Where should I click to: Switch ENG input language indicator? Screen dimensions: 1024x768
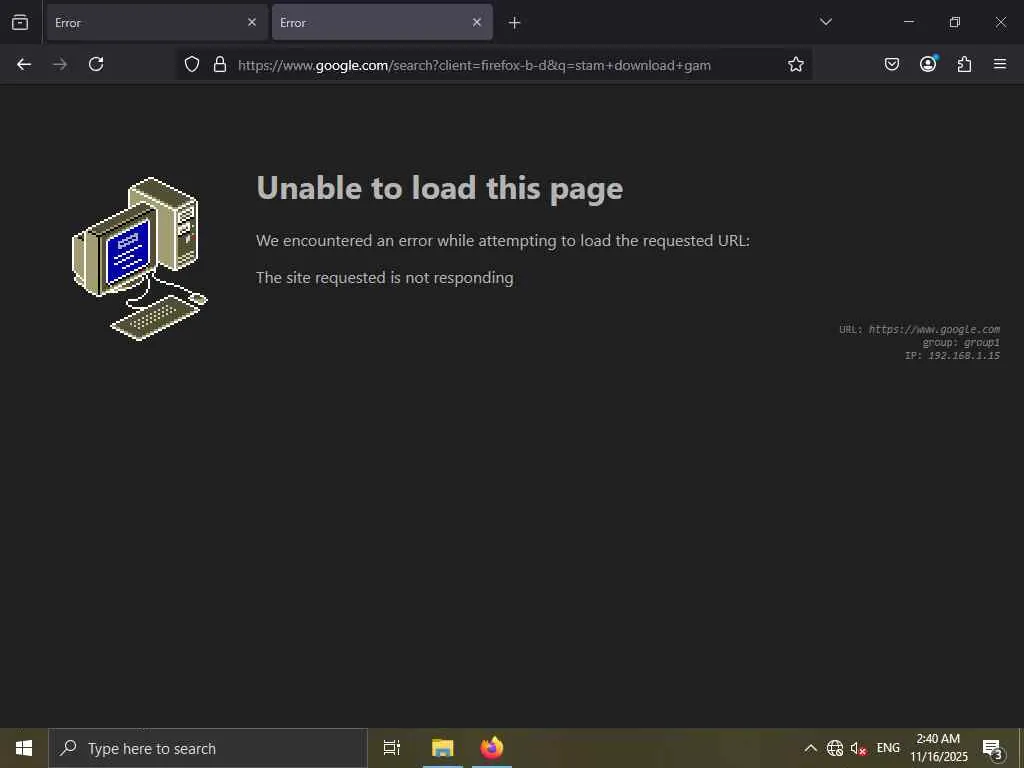click(x=888, y=748)
